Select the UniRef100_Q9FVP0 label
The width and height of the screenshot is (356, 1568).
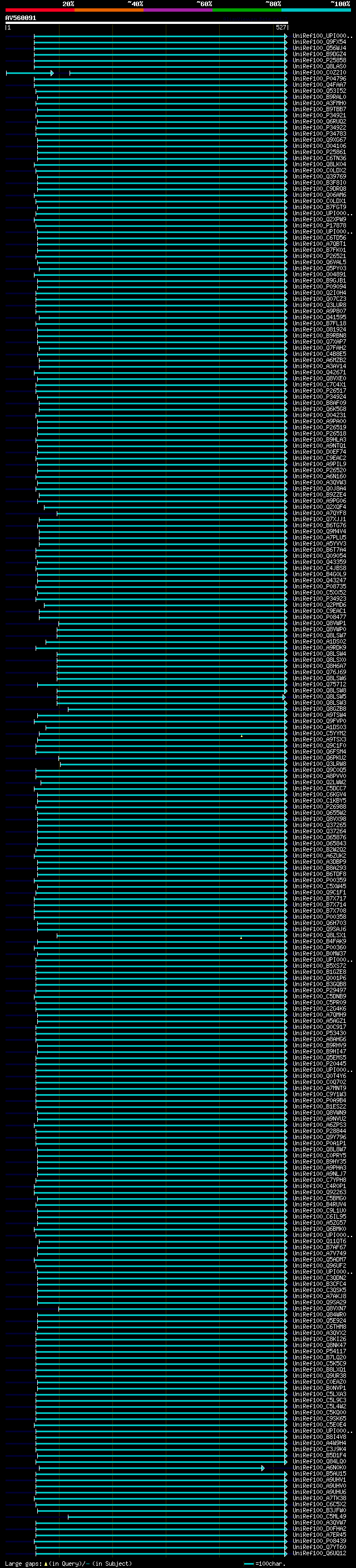[x=319, y=721]
